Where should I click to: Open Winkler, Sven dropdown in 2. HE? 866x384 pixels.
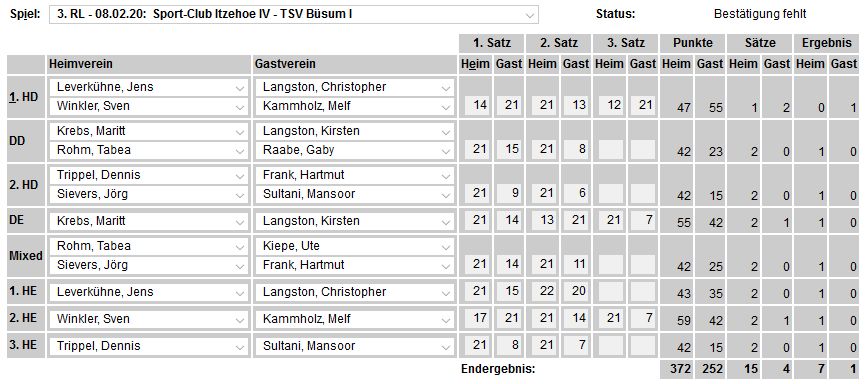coord(148,319)
